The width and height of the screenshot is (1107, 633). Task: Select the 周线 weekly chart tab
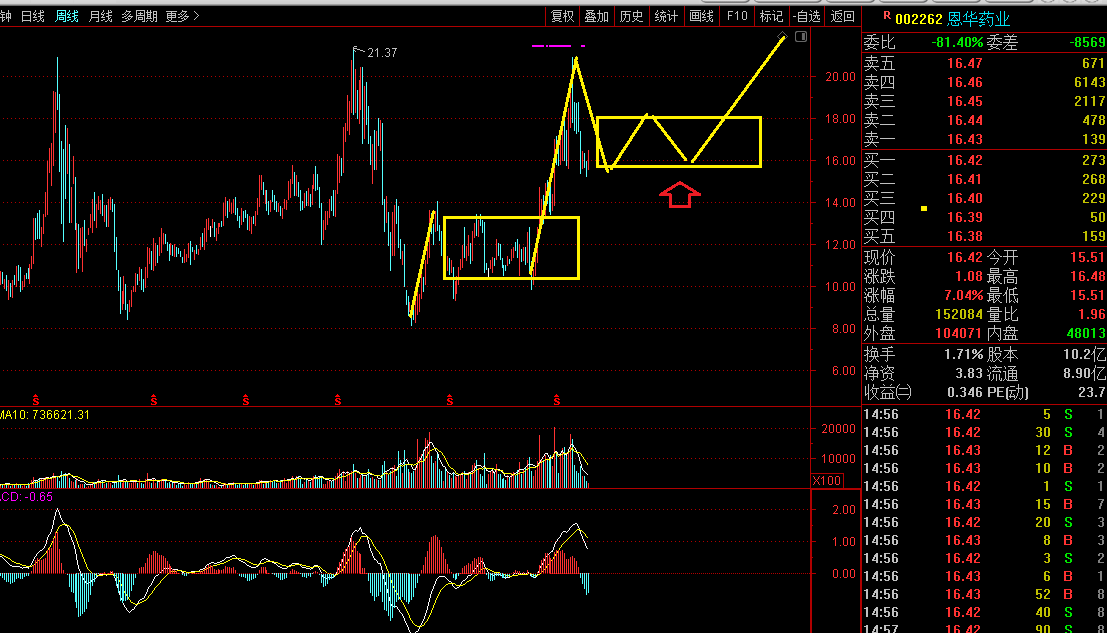point(67,16)
